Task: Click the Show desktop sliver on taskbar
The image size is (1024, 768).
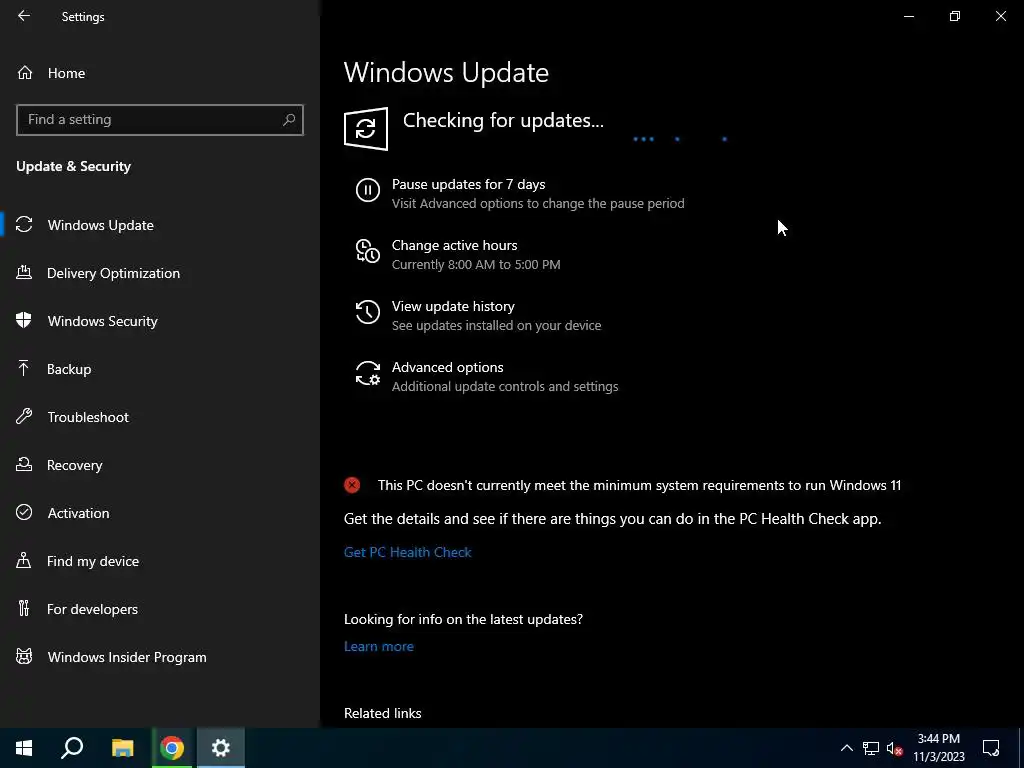Action: 1021,748
